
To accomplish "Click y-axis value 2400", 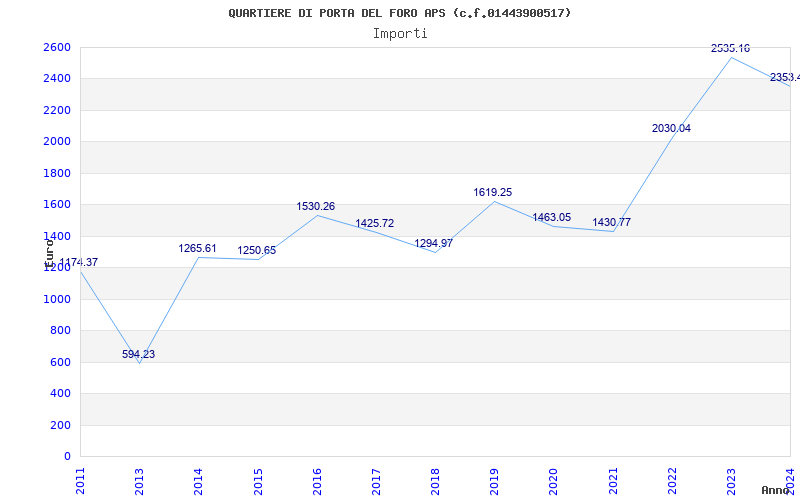I will tap(58, 79).
